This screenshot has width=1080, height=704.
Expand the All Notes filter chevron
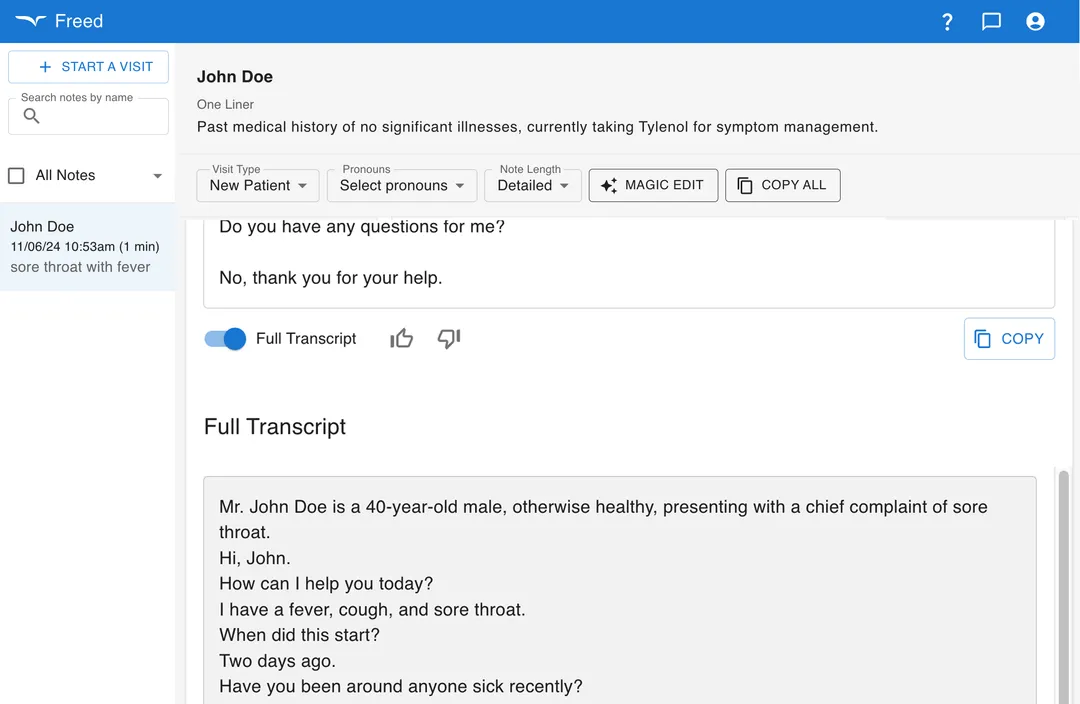[157, 175]
